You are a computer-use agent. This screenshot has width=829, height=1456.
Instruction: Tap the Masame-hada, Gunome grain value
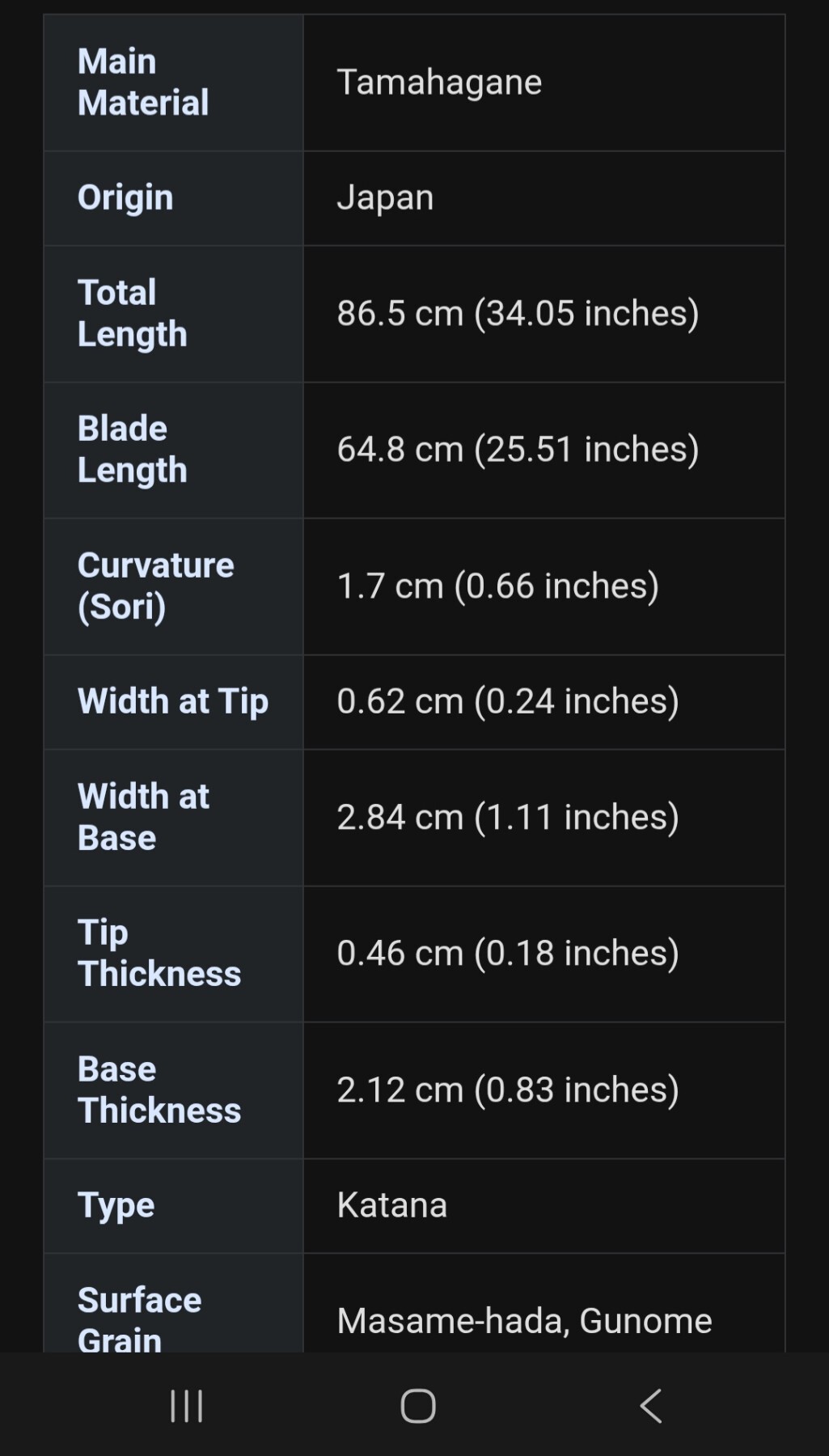[x=524, y=1320]
